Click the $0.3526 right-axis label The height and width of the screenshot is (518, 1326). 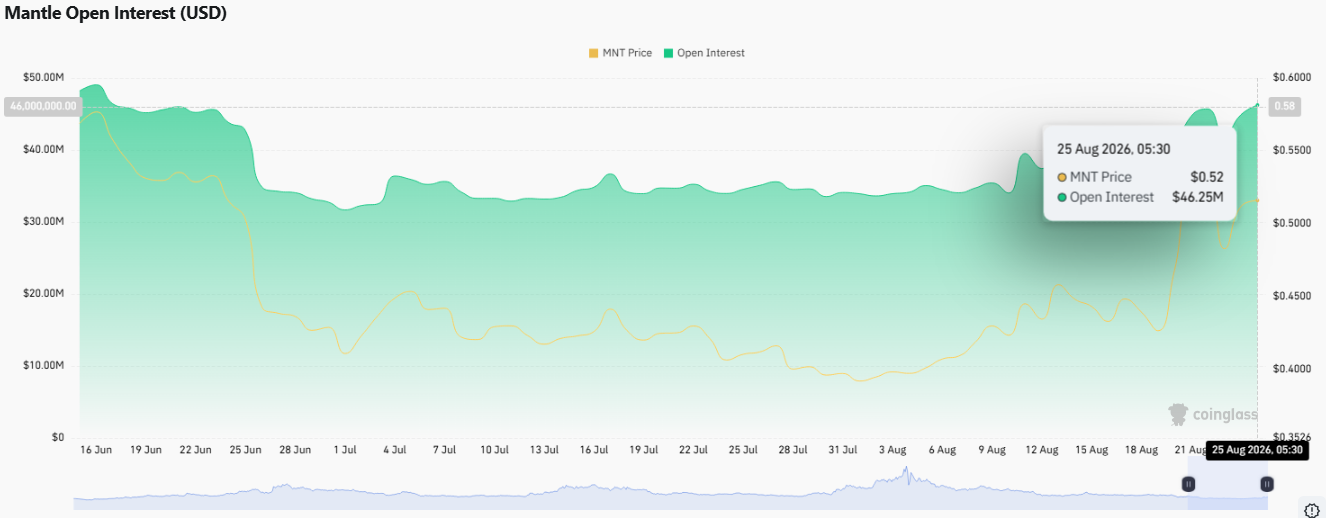(1291, 437)
